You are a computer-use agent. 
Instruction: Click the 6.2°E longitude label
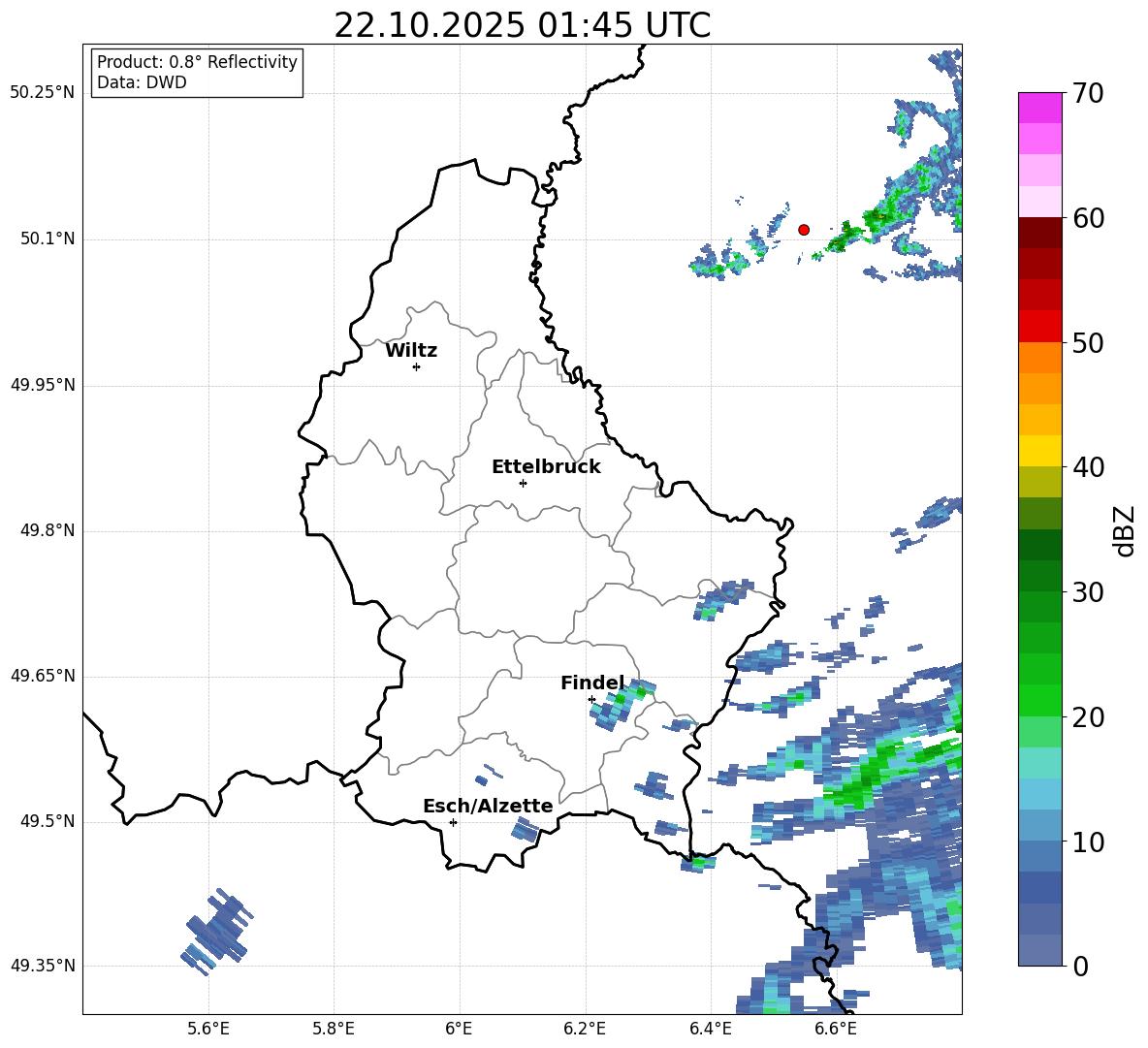click(585, 1029)
